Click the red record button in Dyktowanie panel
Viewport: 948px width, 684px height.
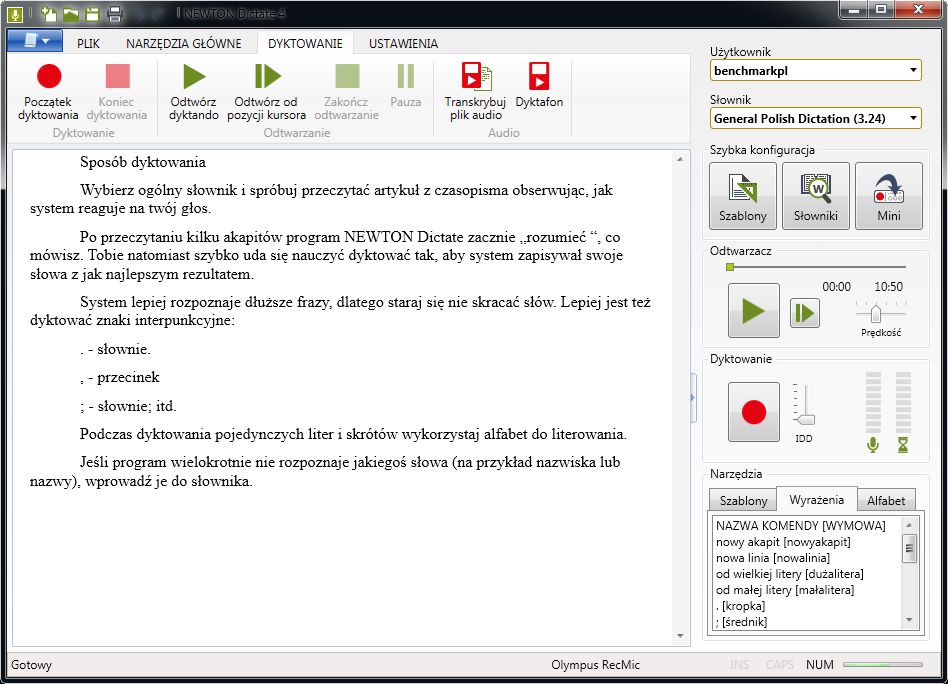(754, 412)
